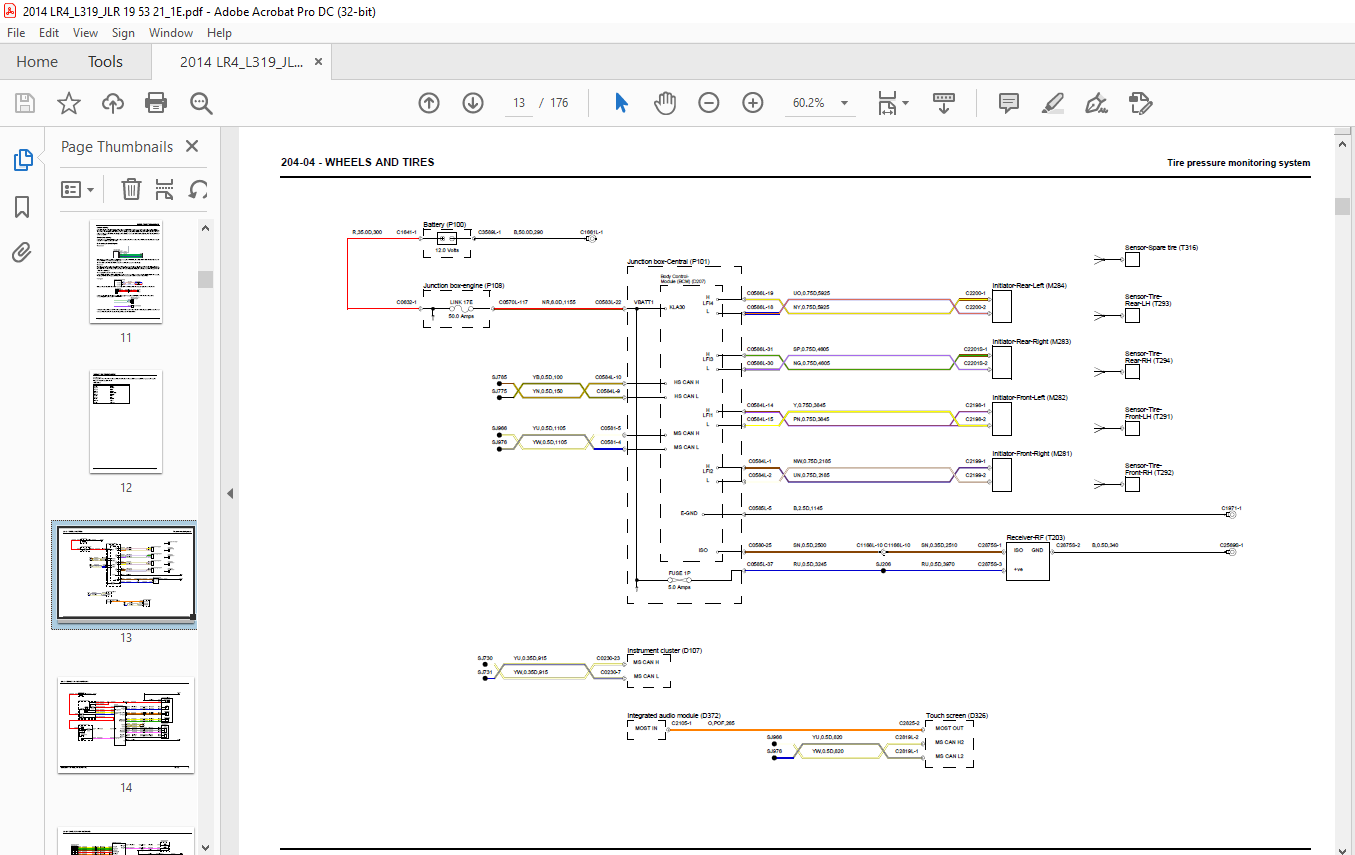This screenshot has height=855, width=1355.
Task: Open thumbnails panel options dropdown
Action: (78, 189)
